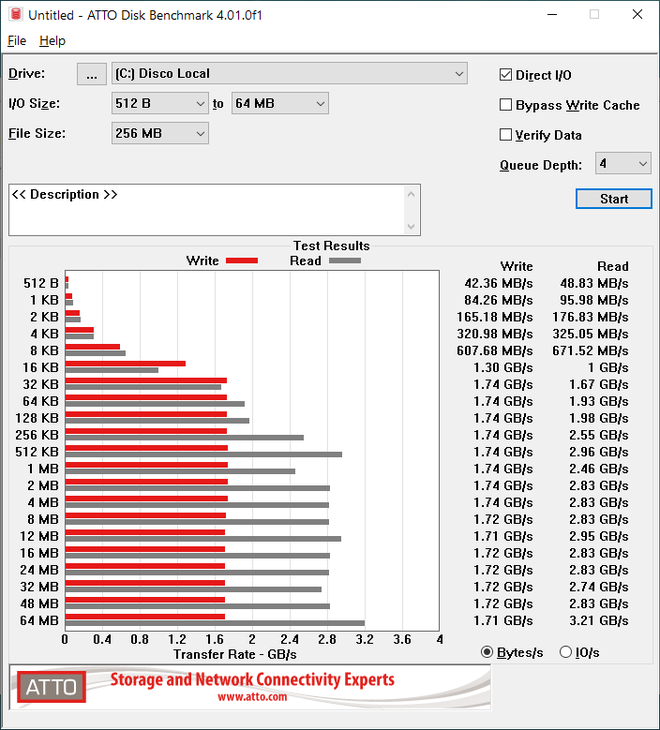Open the Queue Depth dropdown
The height and width of the screenshot is (730, 660).
[x=623, y=163]
